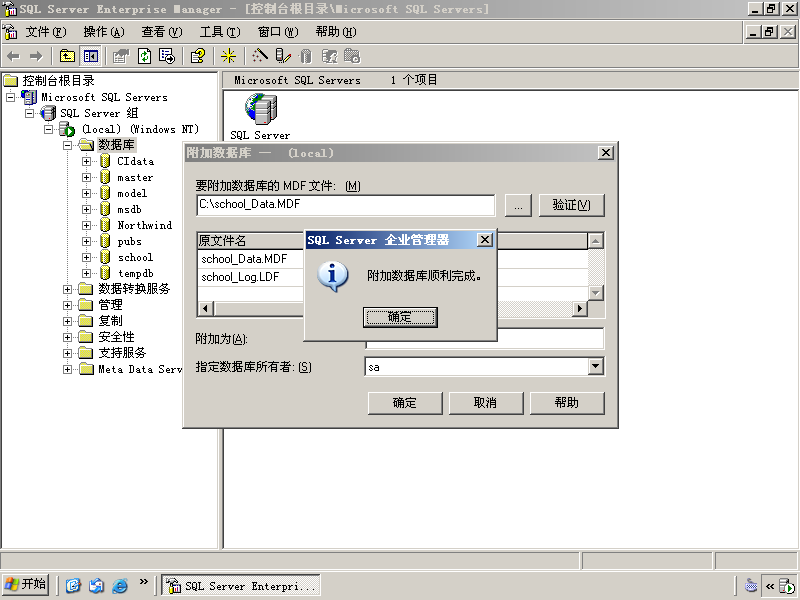Expand the pubs database node
The height and width of the screenshot is (600, 800).
tap(86, 241)
